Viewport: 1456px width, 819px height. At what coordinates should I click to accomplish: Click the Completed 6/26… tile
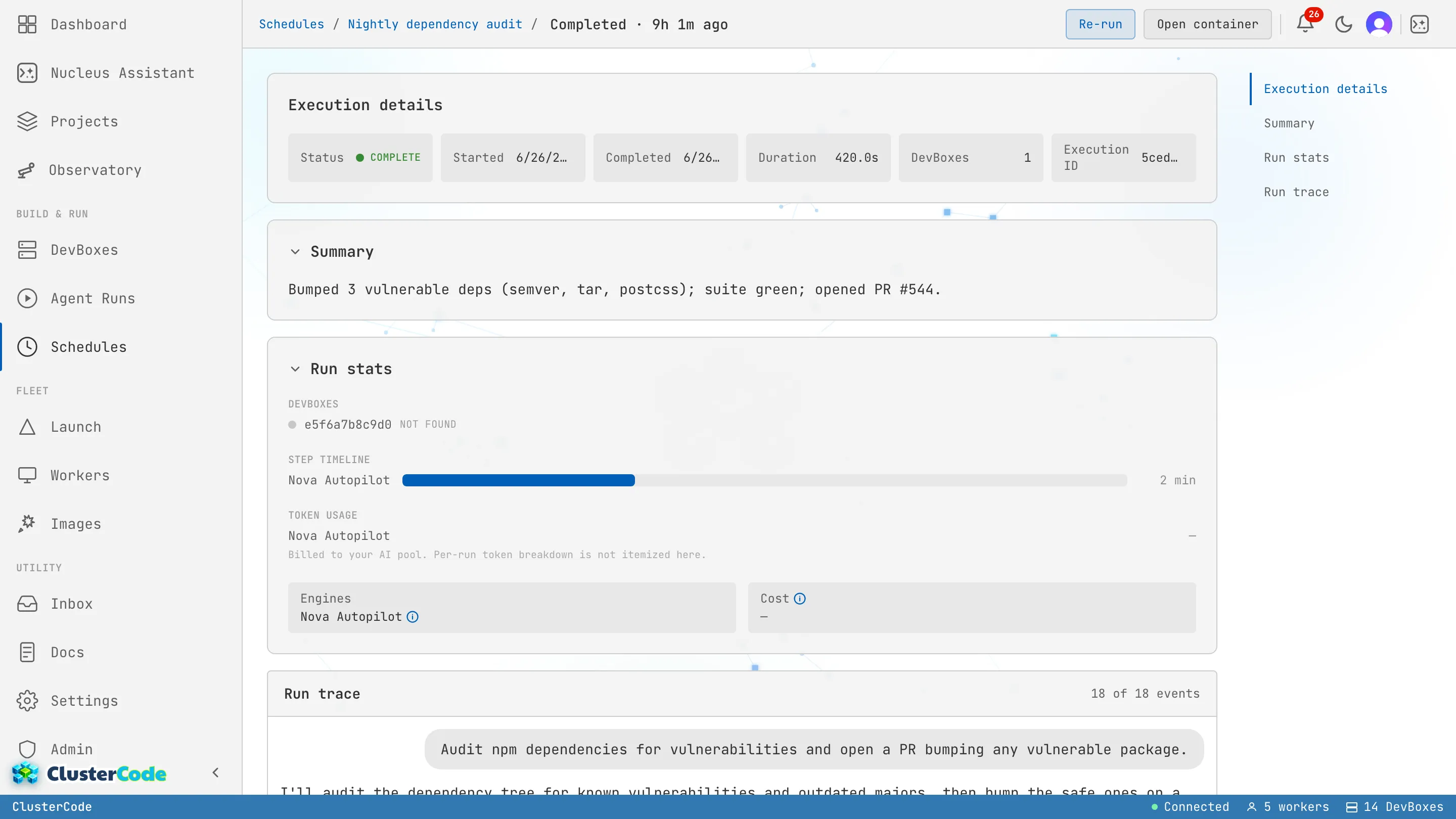(x=665, y=158)
